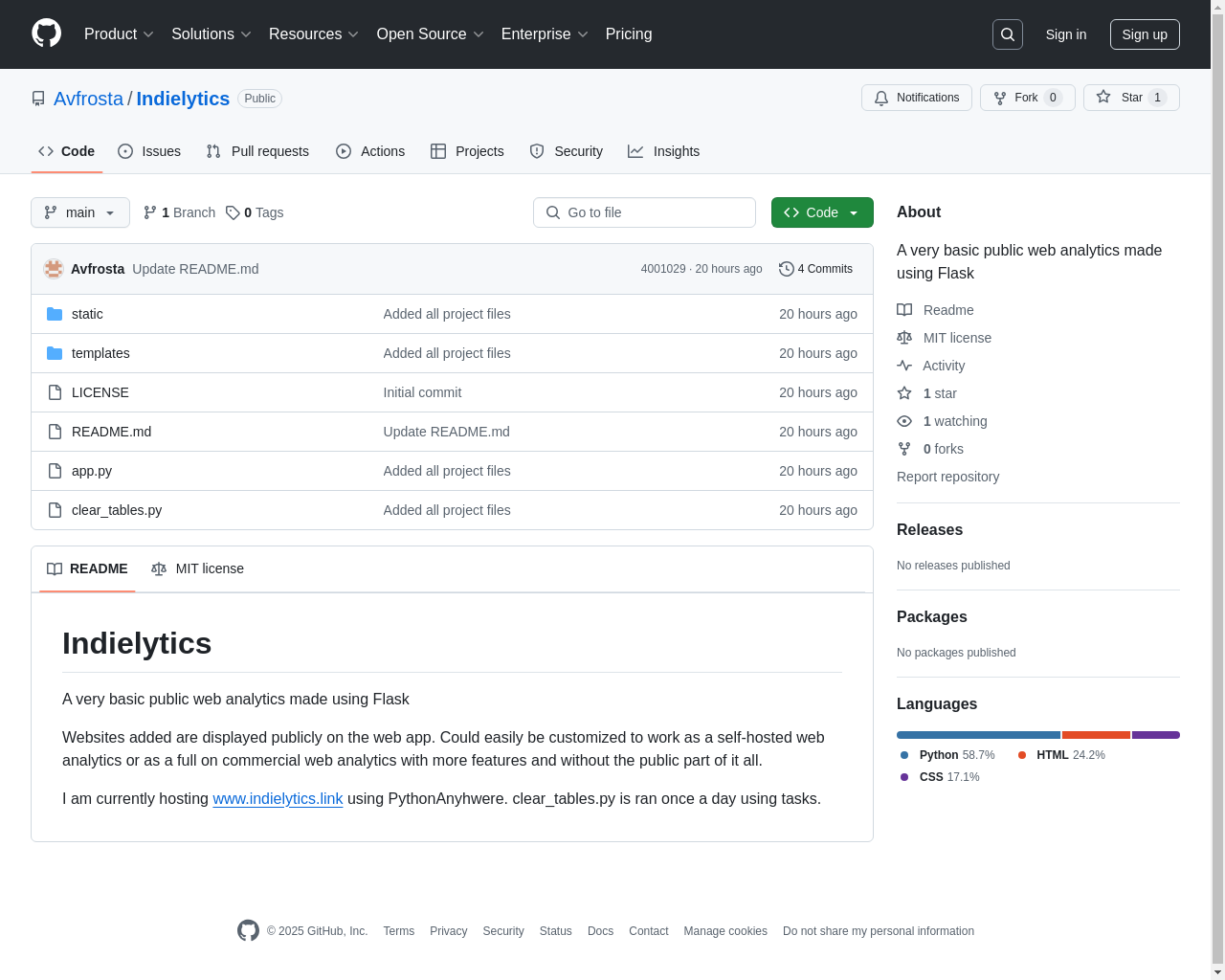The width and height of the screenshot is (1225, 980).
Task: Open the Status link in footer
Action: click(555, 931)
